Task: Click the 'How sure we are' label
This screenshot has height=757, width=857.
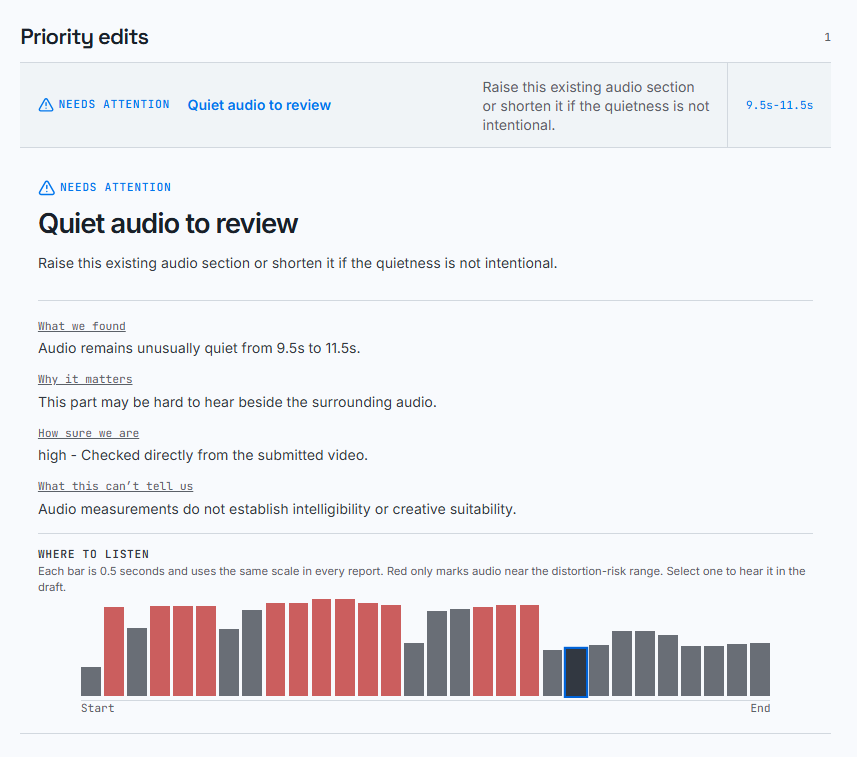Action: point(88,433)
